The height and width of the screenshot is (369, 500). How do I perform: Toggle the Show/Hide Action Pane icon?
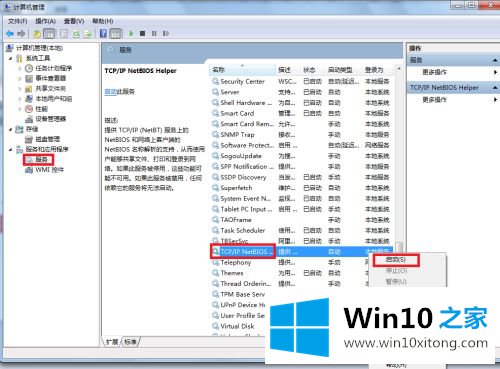click(x=115, y=34)
